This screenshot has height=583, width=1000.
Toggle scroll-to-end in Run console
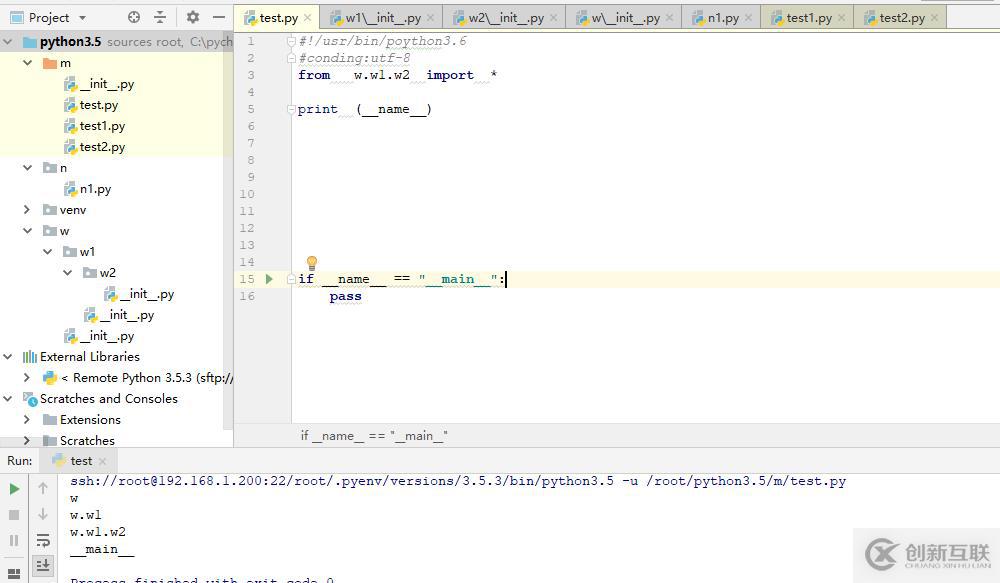point(43,565)
